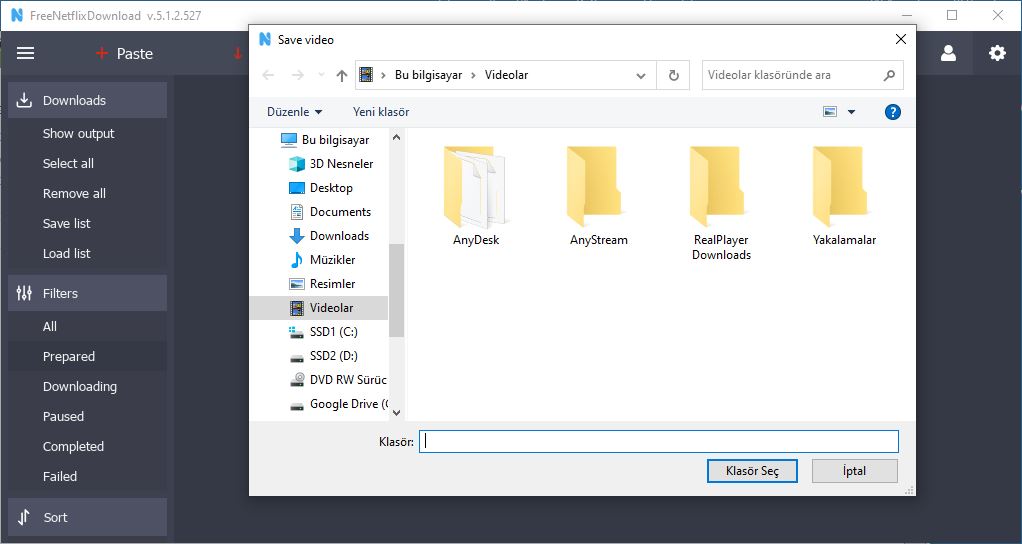Confirm with the Klasör Seç button

click(x=752, y=471)
